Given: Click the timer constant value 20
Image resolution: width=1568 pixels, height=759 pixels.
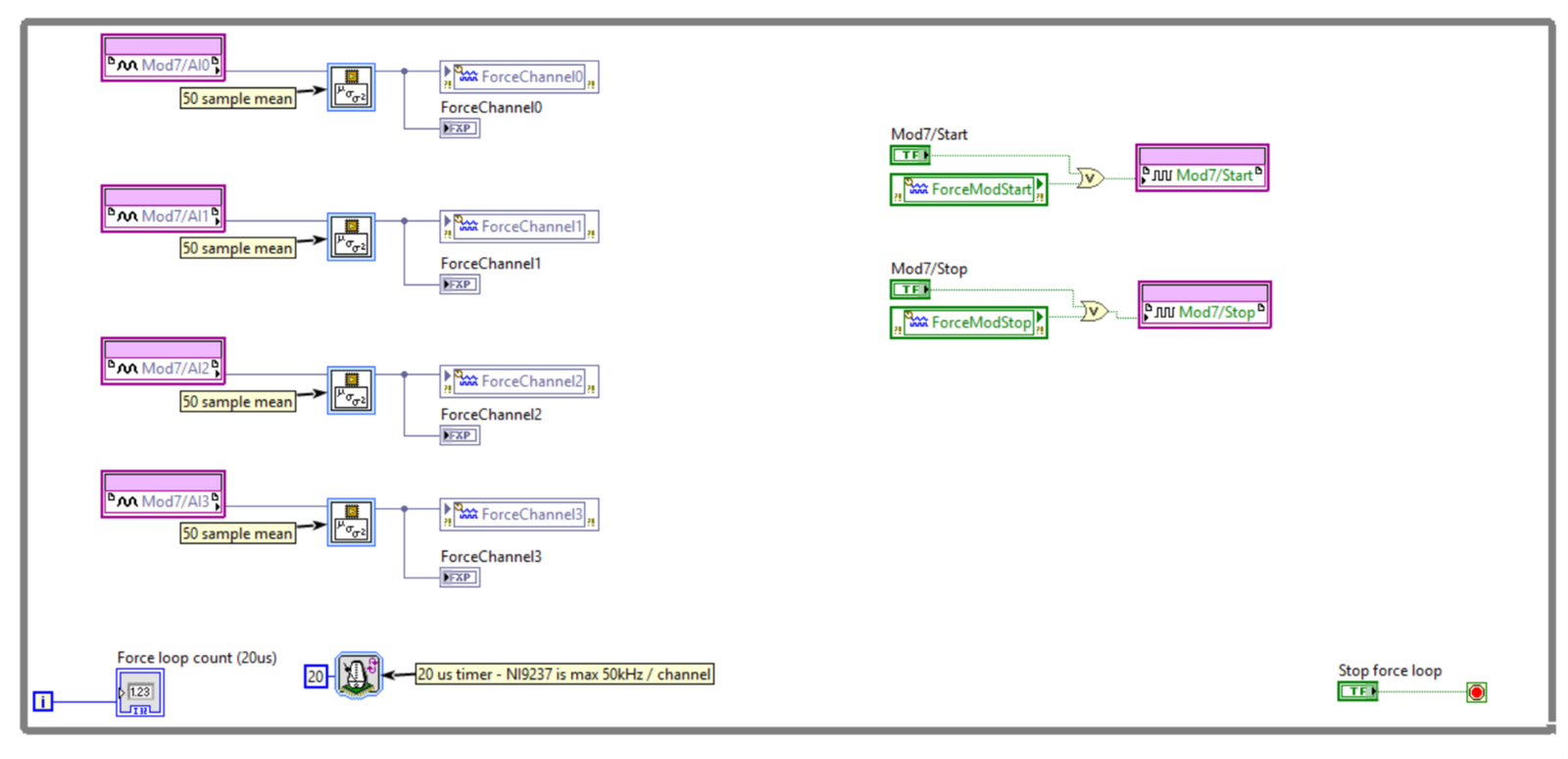Looking at the screenshot, I should (316, 676).
